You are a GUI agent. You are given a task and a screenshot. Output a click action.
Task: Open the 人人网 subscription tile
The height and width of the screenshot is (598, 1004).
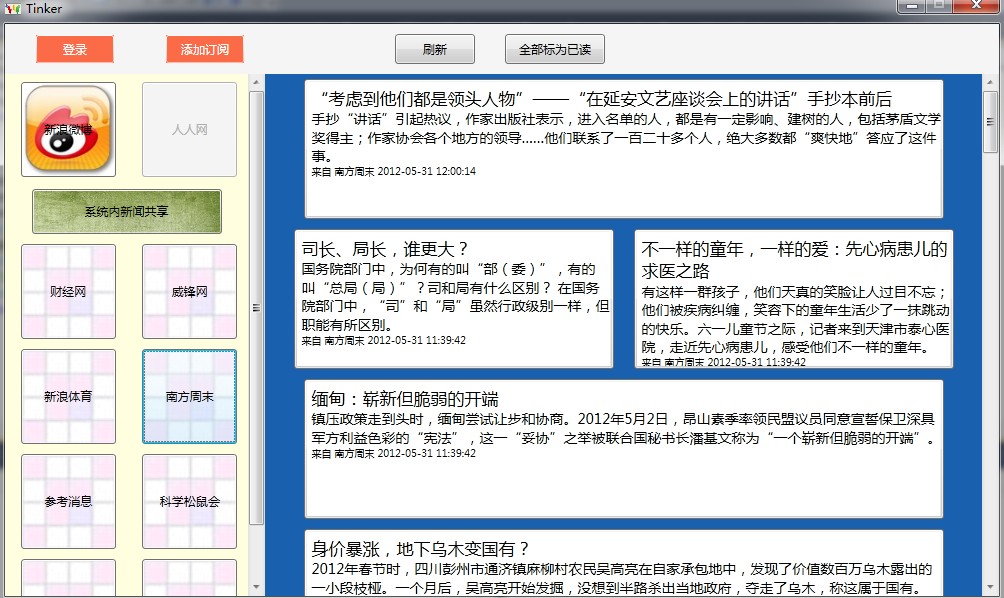[x=190, y=129]
